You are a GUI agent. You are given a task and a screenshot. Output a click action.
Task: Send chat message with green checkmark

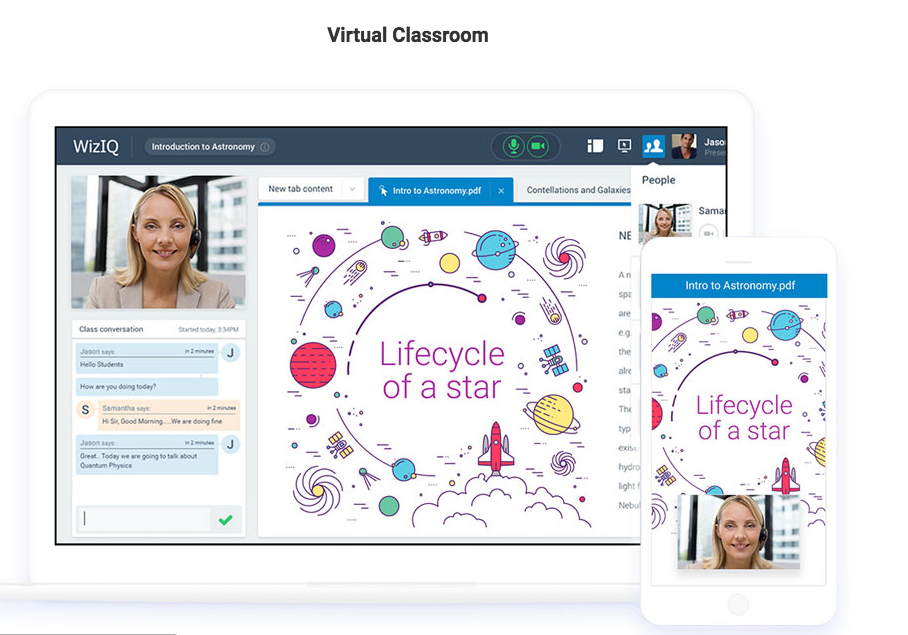tap(226, 519)
